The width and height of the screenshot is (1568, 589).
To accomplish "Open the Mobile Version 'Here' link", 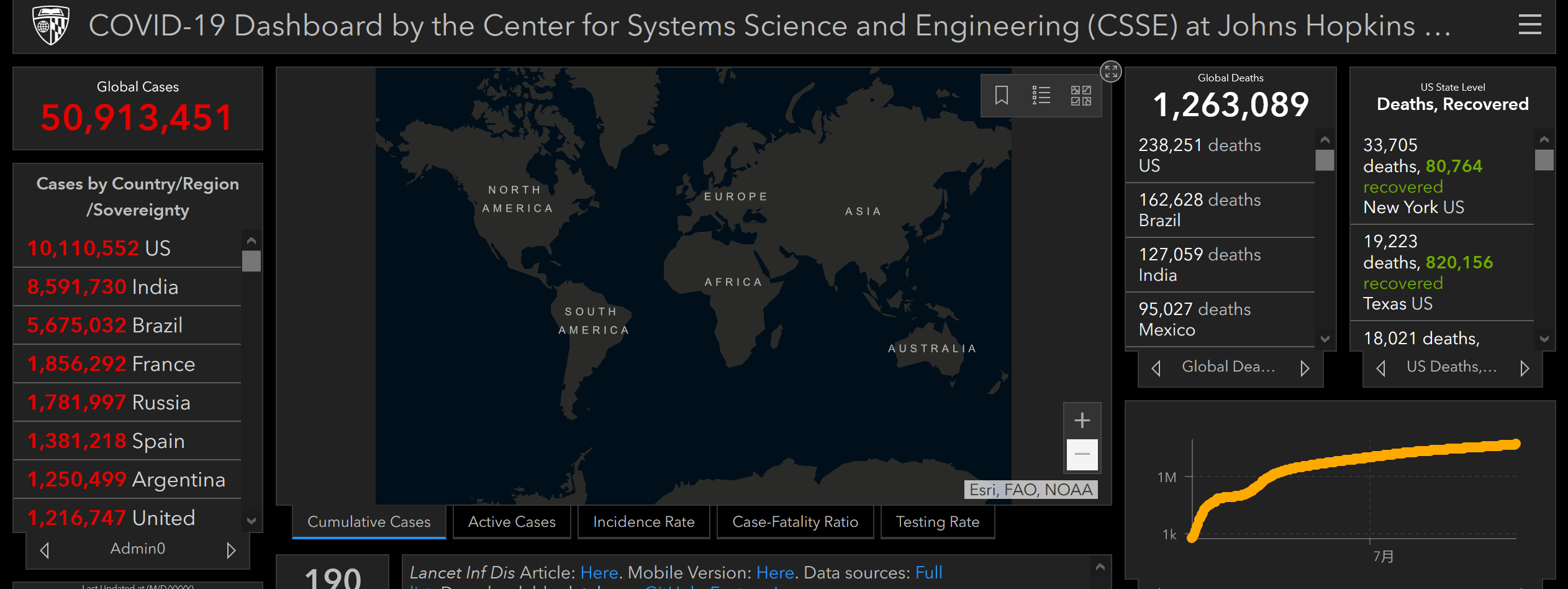I will [775, 572].
